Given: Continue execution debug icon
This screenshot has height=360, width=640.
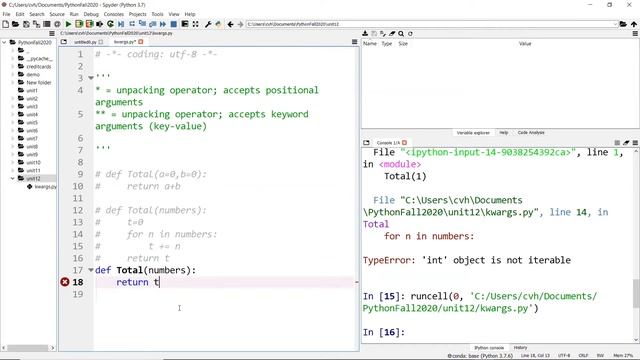Looking at the screenshot, I should coord(163,24).
